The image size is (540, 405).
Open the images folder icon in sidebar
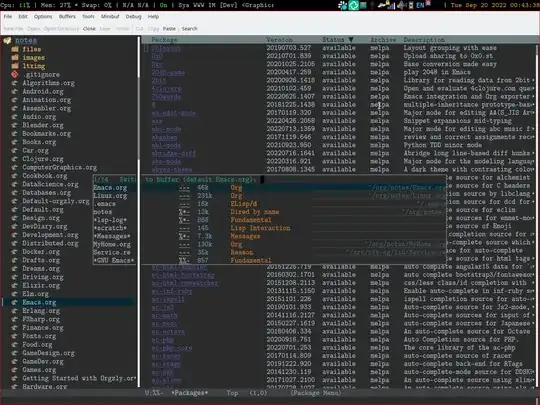click(15, 58)
